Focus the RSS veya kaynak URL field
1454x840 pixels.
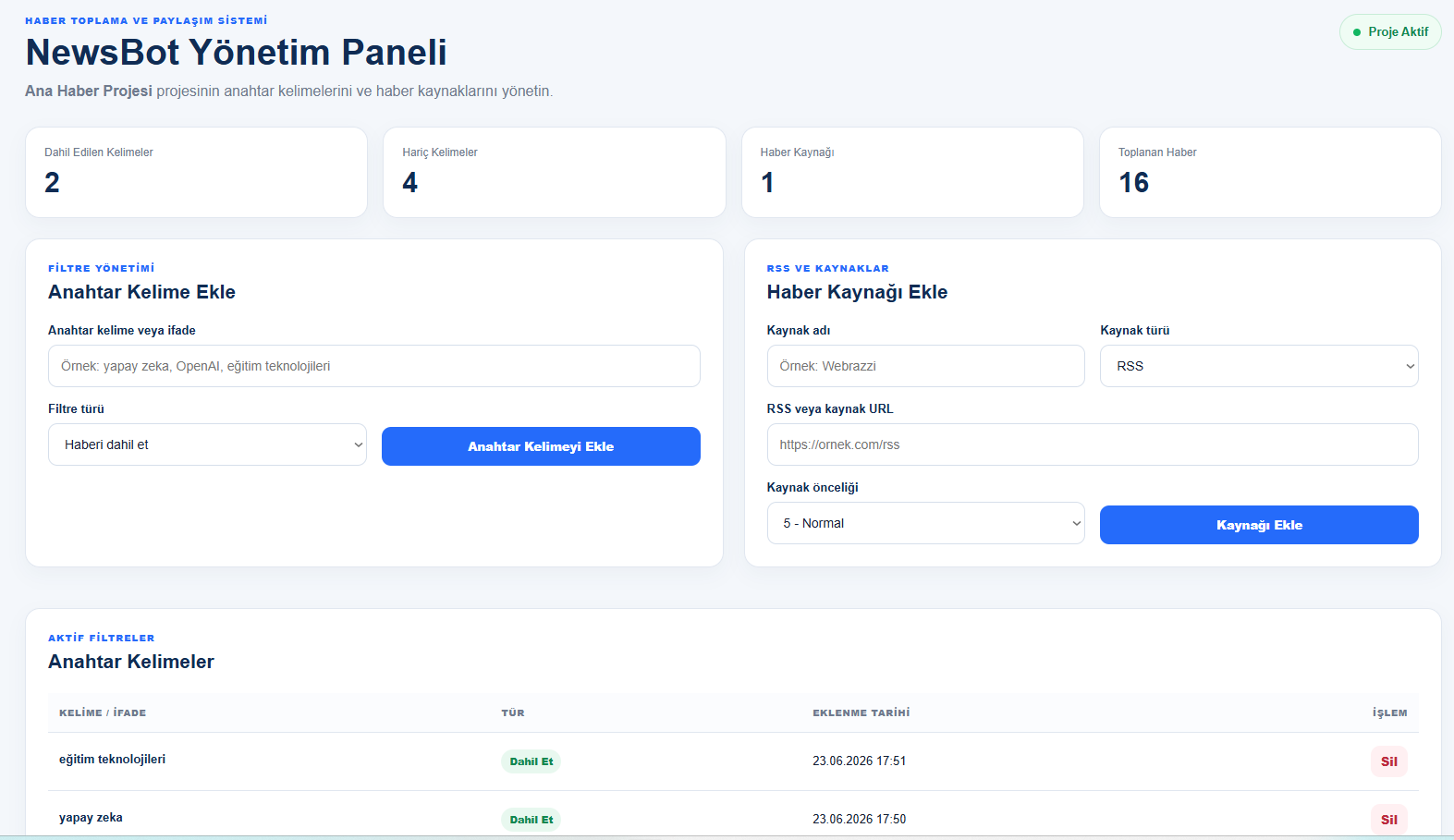click(1093, 444)
